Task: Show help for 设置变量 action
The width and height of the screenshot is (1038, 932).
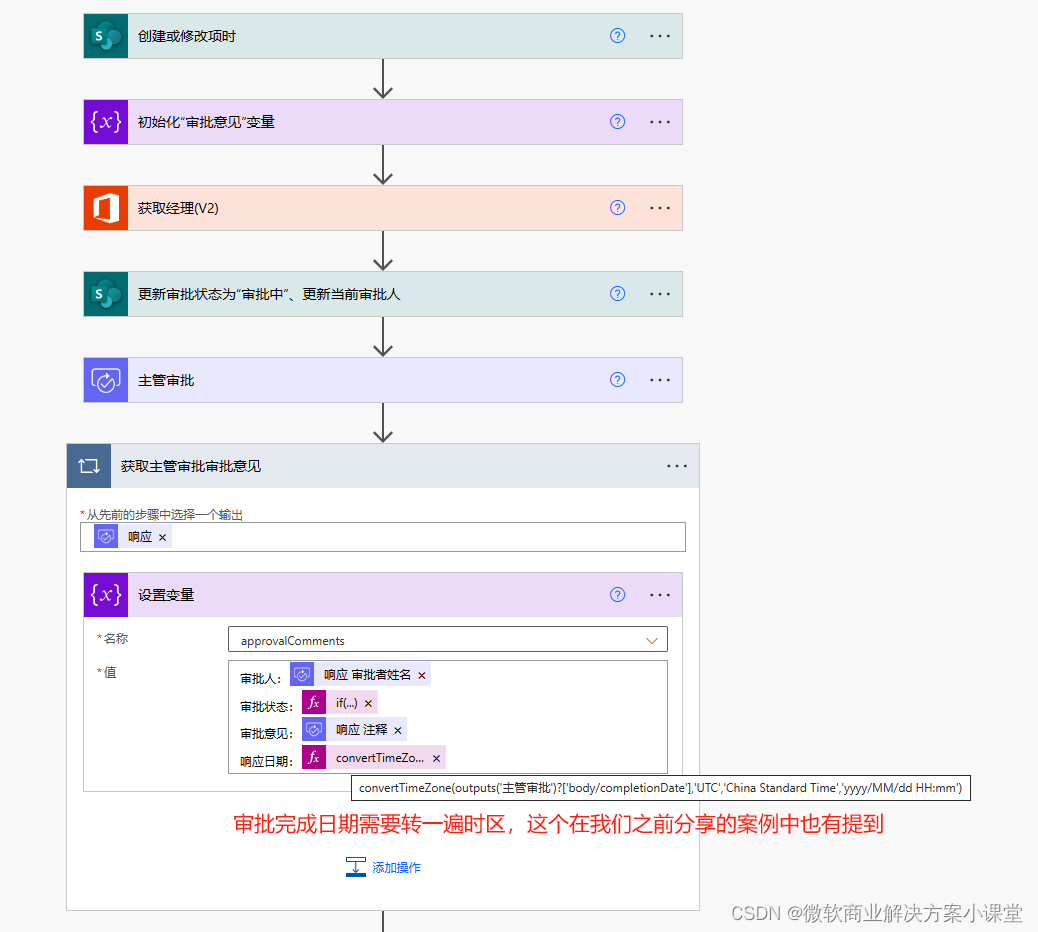Action: coord(617,594)
